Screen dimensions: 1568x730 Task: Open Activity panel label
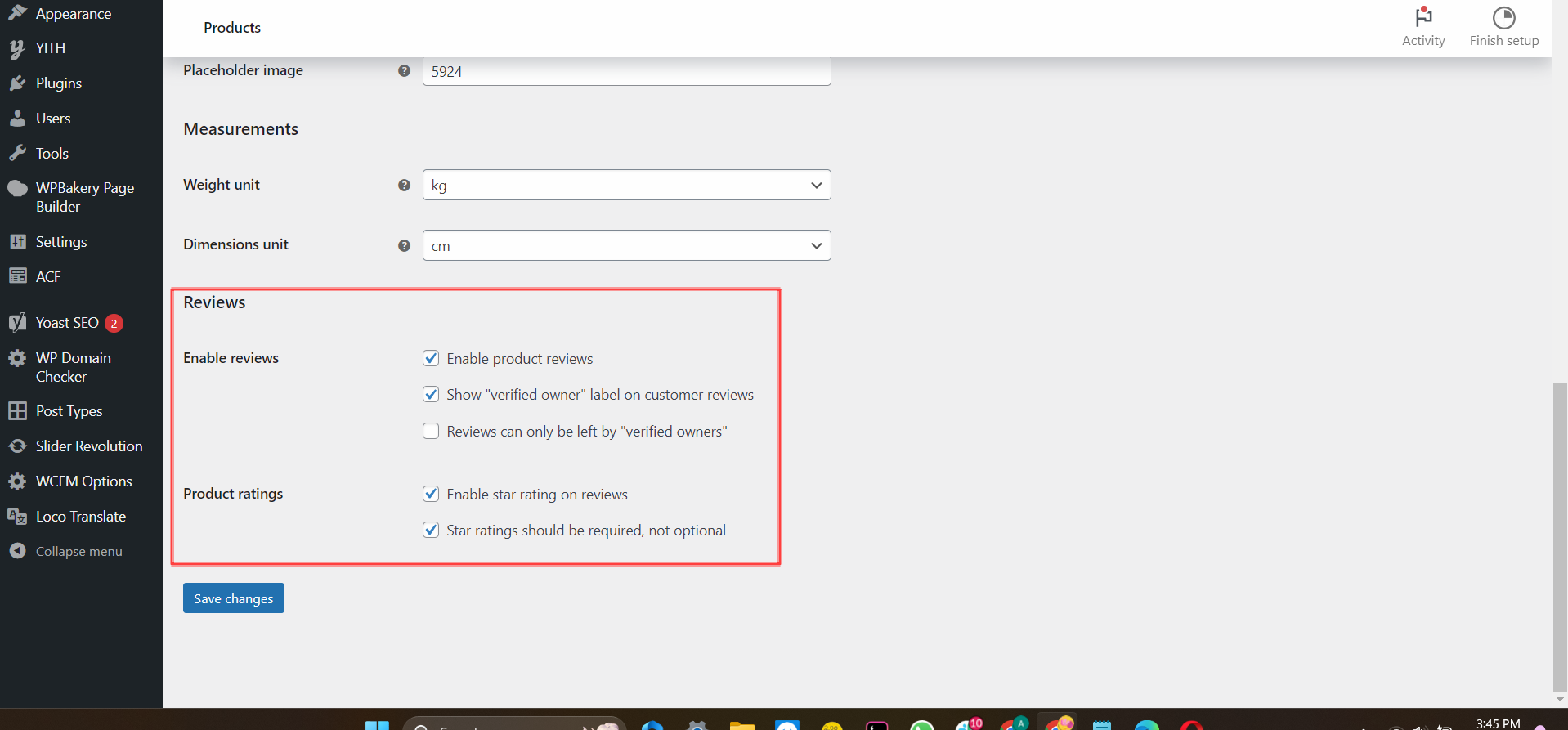[1423, 41]
